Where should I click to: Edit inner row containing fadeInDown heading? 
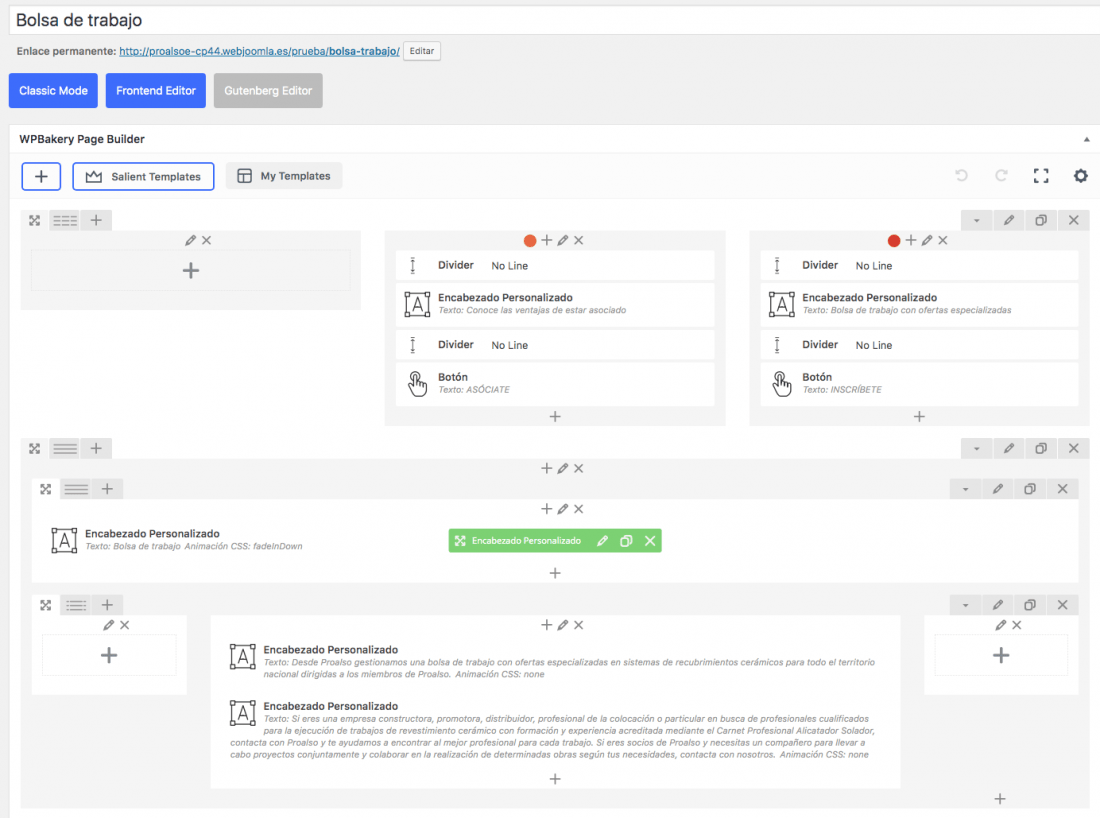coord(998,489)
